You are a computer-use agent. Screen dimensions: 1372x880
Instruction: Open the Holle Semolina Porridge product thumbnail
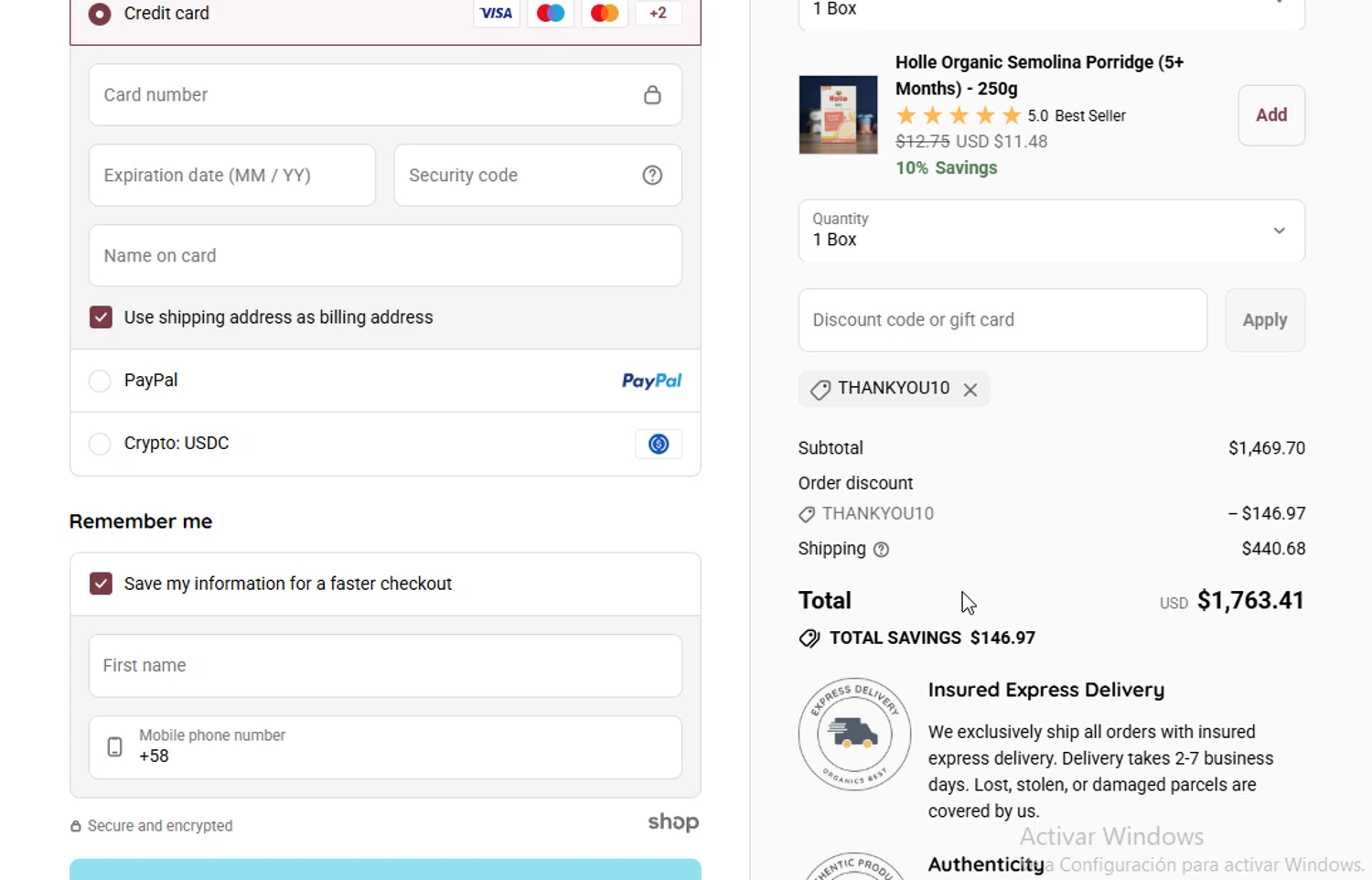coord(838,114)
